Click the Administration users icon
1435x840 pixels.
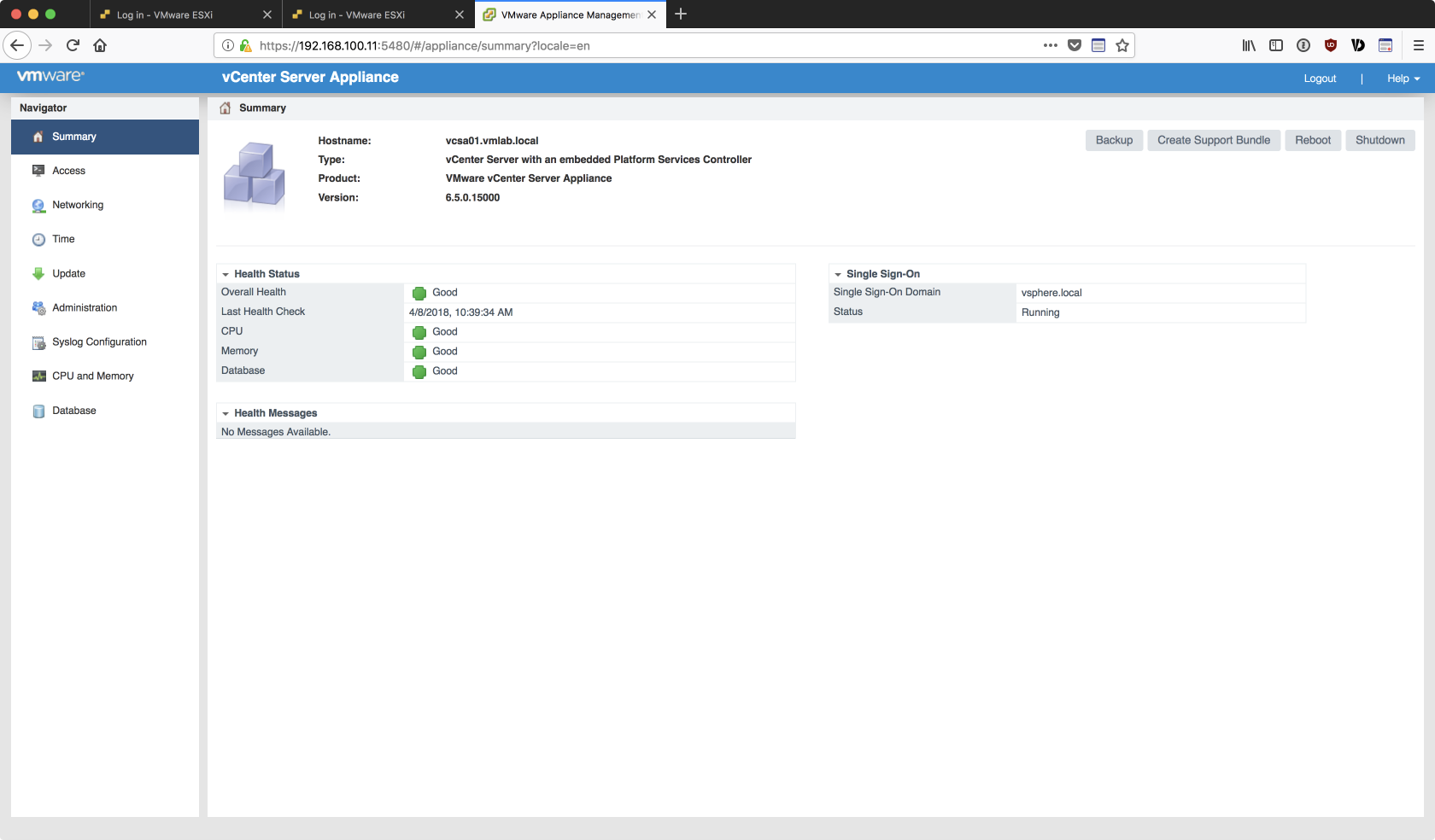(x=38, y=308)
